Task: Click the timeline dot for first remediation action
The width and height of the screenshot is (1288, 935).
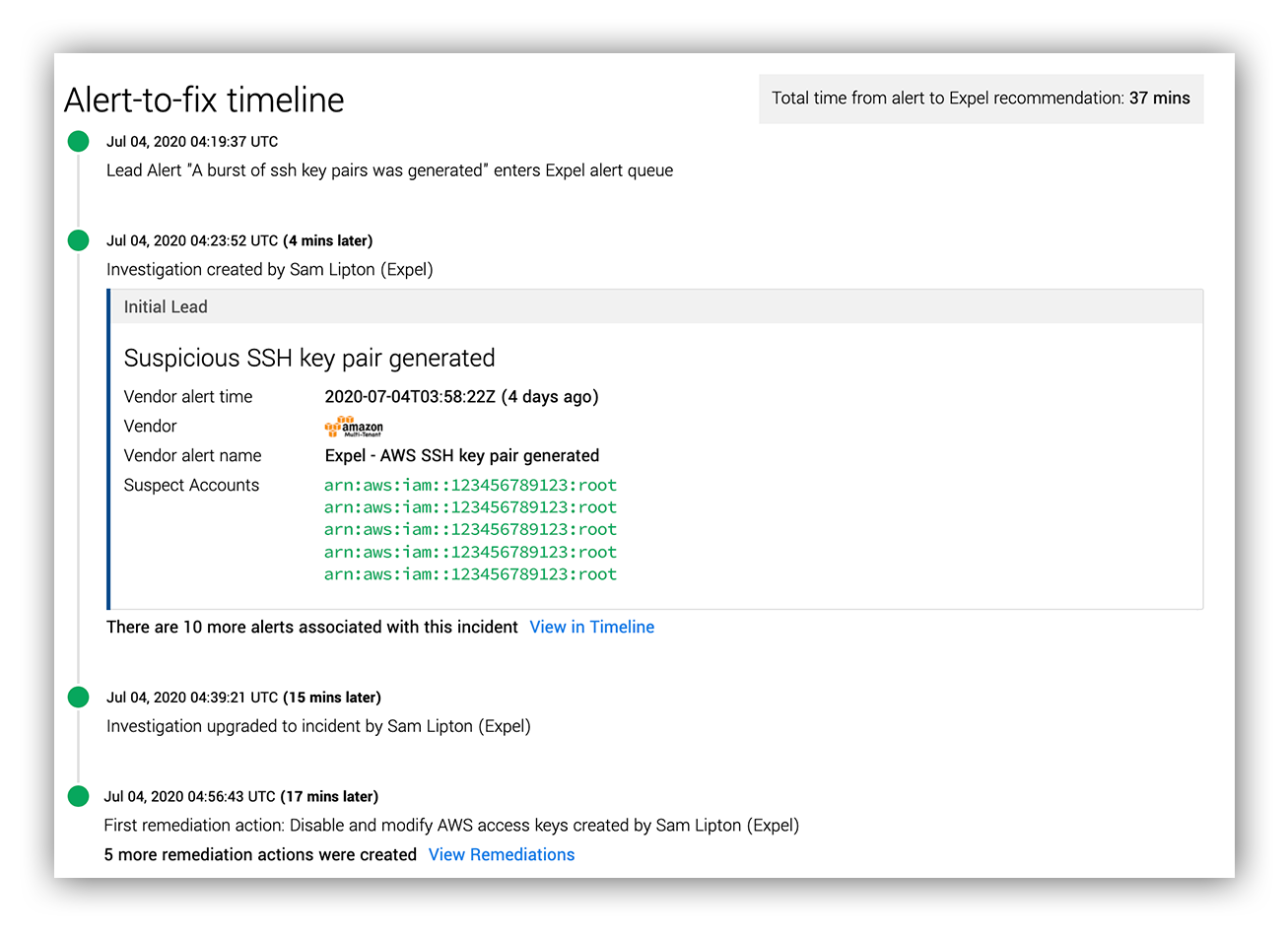Action: (x=79, y=796)
